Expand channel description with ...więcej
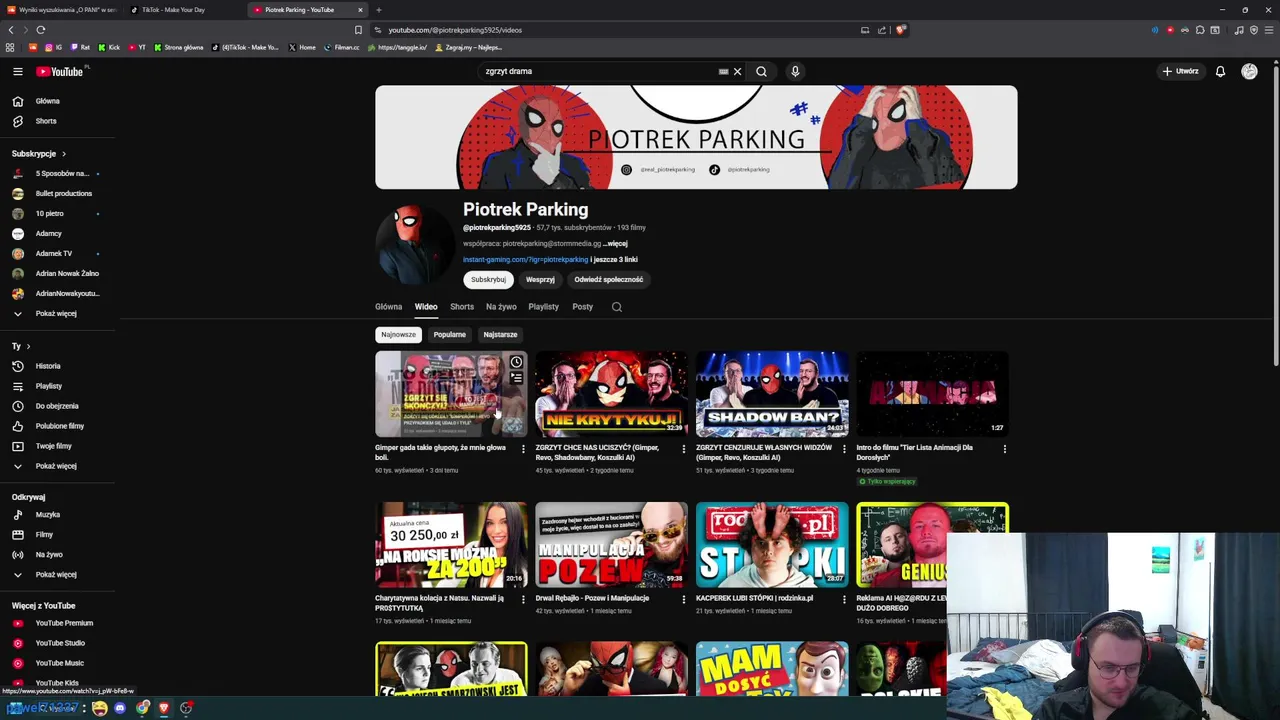 tap(616, 243)
